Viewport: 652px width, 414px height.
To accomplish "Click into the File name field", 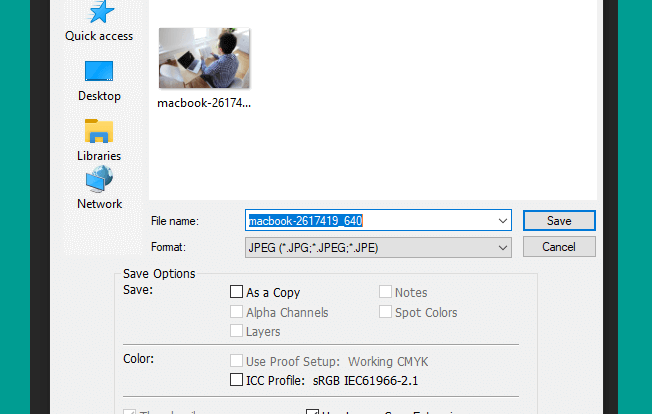I will [378, 220].
